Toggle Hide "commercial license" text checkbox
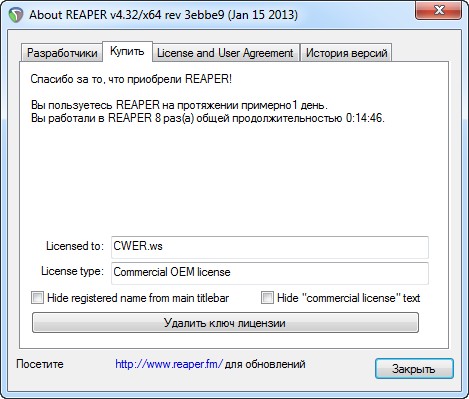This screenshot has width=469, height=399. coord(267,297)
